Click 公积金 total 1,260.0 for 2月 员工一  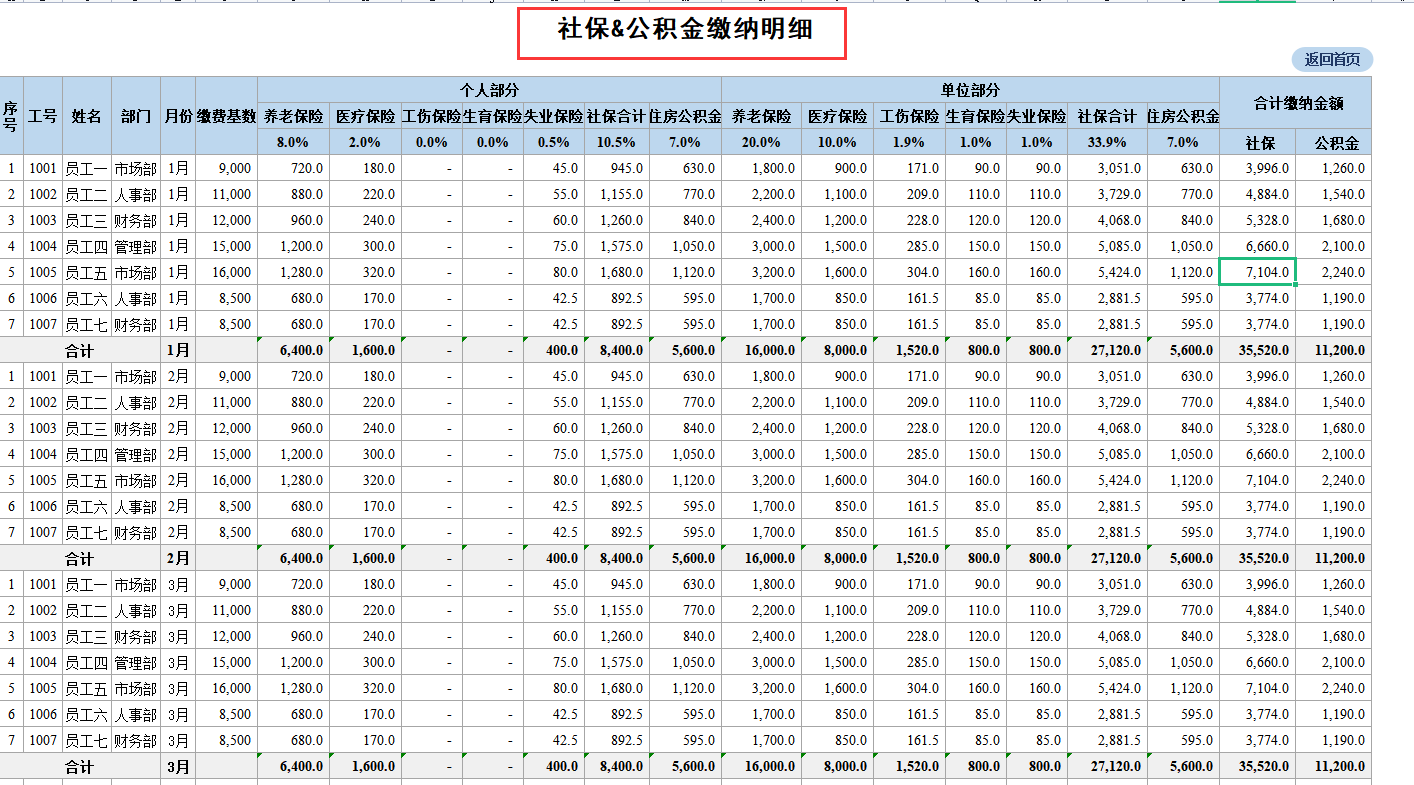[1333, 376]
